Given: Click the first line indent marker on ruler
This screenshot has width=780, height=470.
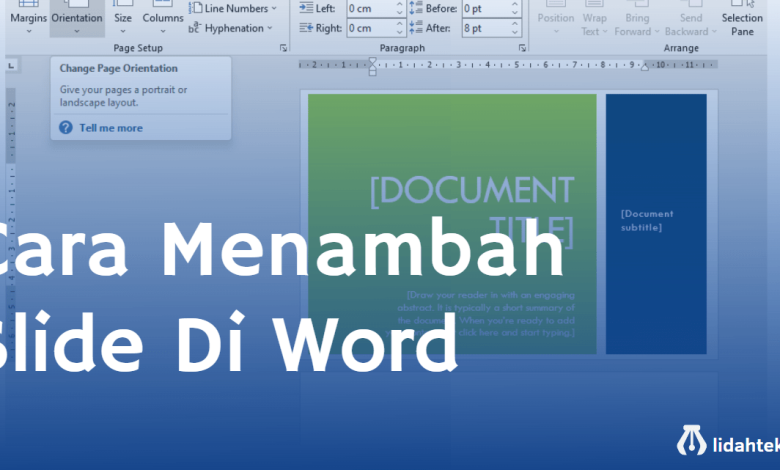Looking at the screenshot, I should tap(372, 62).
